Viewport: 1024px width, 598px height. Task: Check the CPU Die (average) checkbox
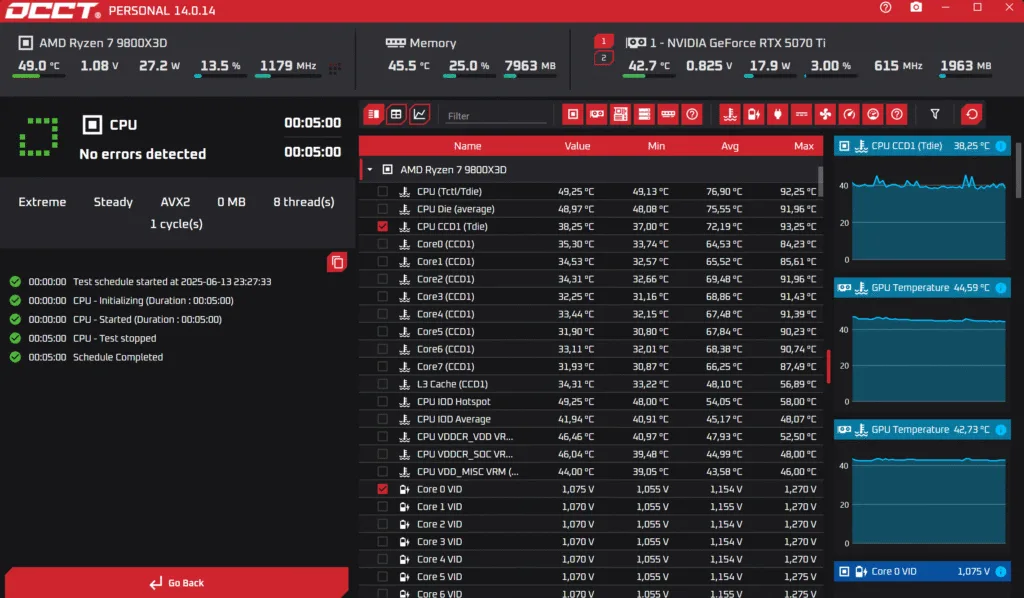click(383, 209)
